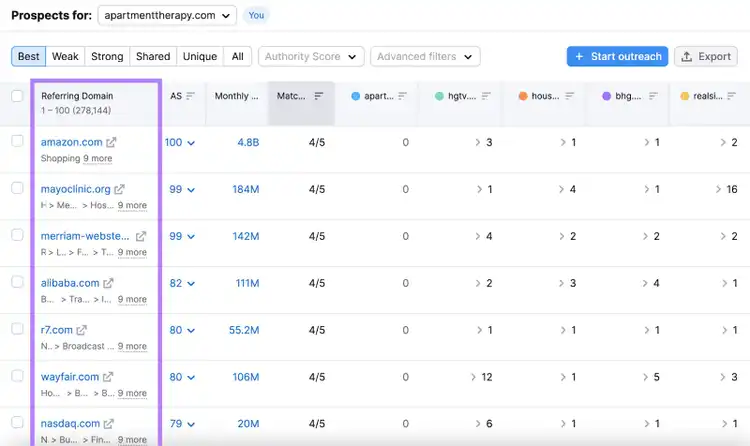This screenshot has width=750, height=446.
Task: Show 9 more categories for amazon.com
Action: click(x=98, y=158)
